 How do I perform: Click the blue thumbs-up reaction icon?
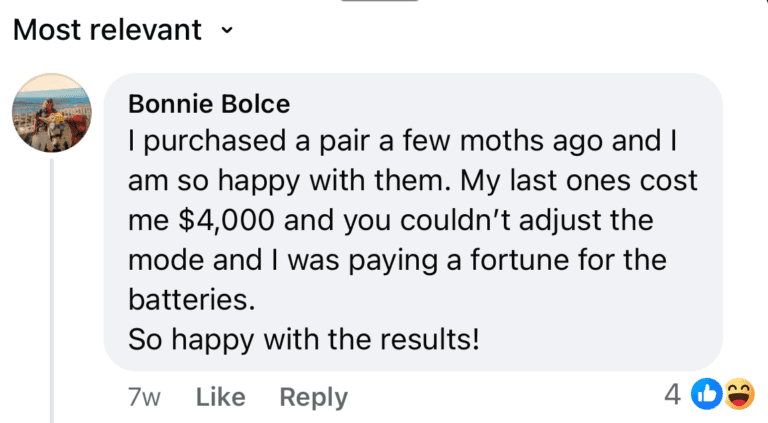click(x=706, y=394)
